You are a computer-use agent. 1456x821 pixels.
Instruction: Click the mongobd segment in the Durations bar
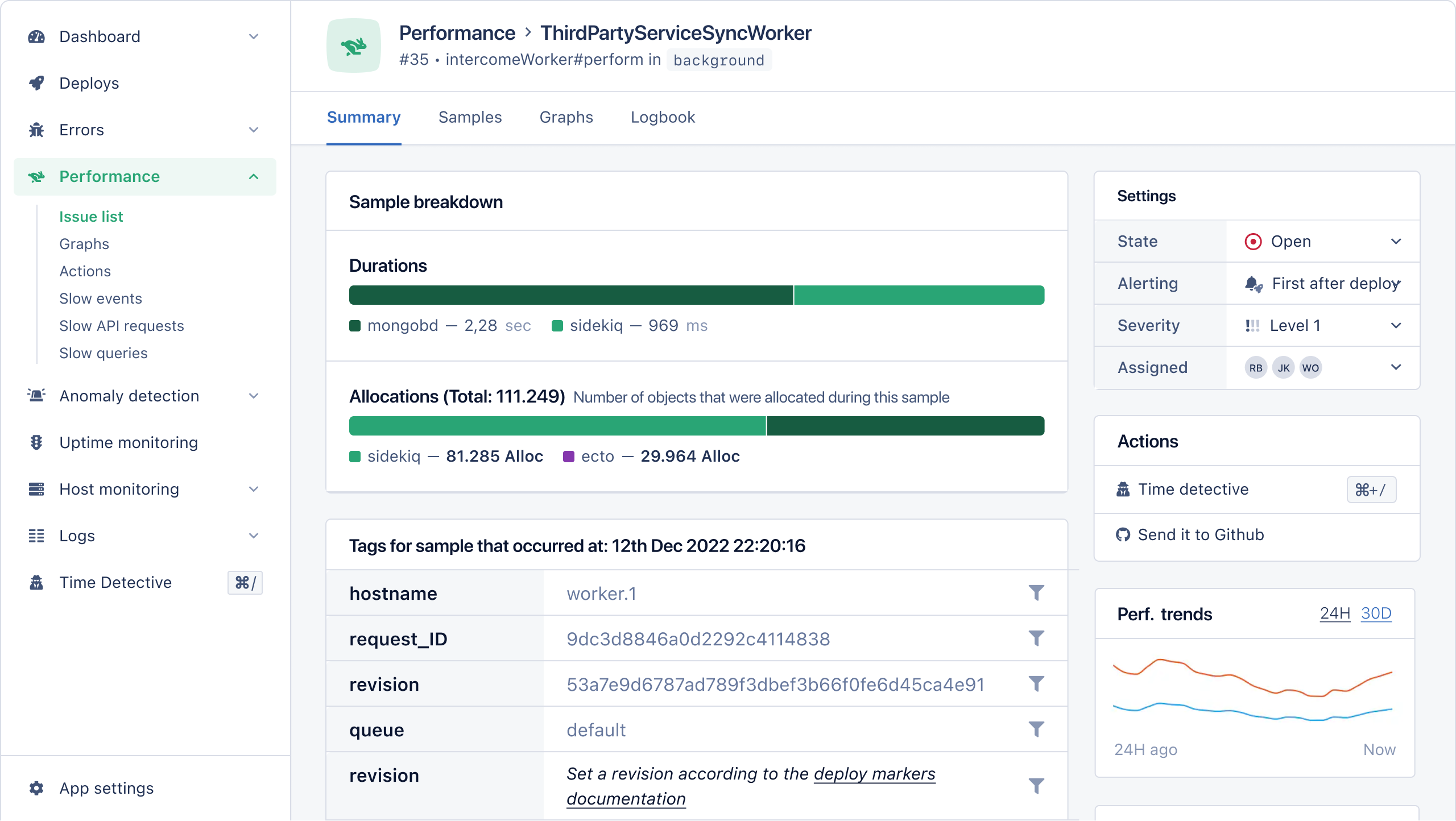coord(569,295)
